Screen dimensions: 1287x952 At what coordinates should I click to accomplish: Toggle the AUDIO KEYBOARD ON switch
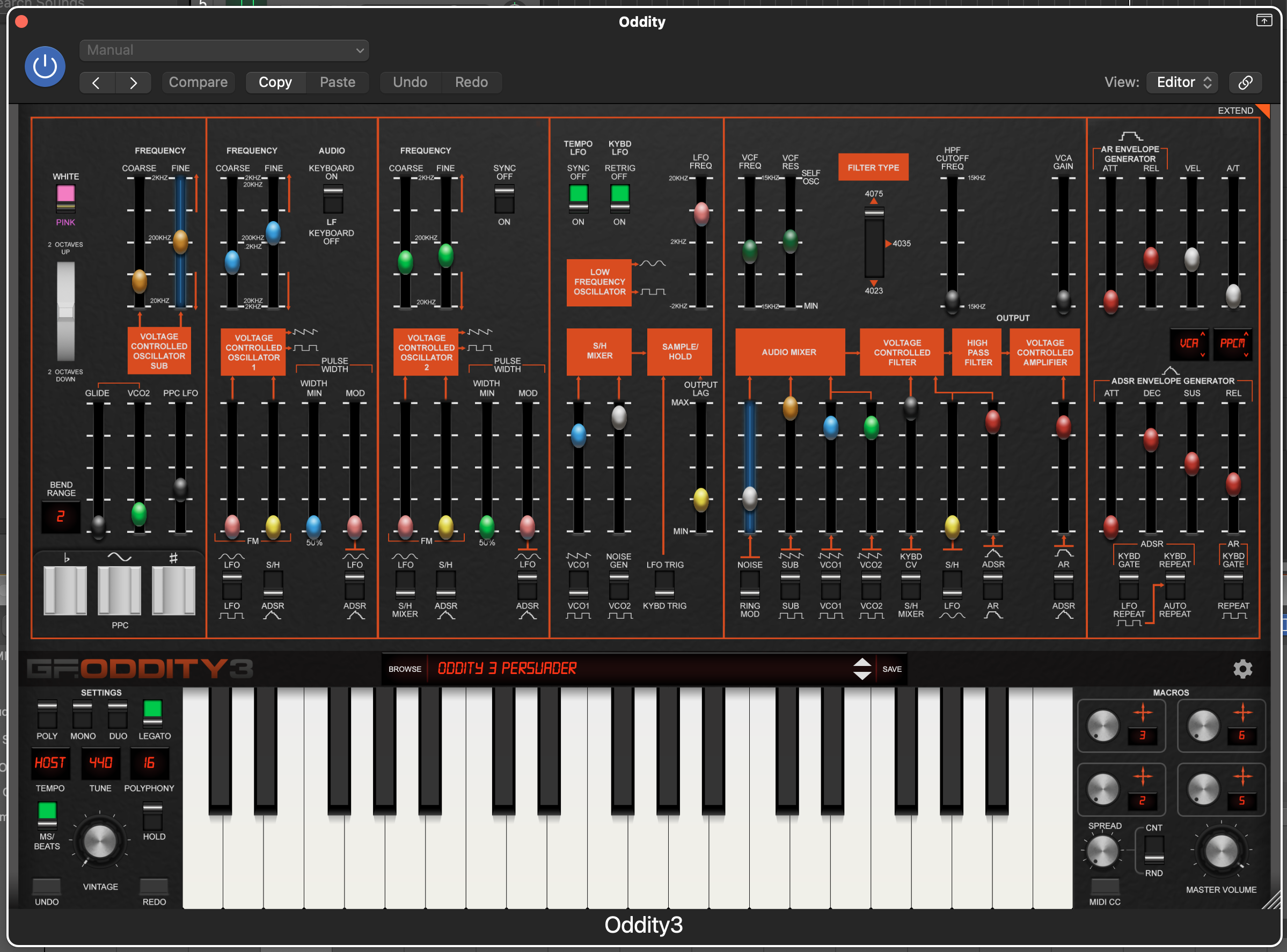coord(333,199)
